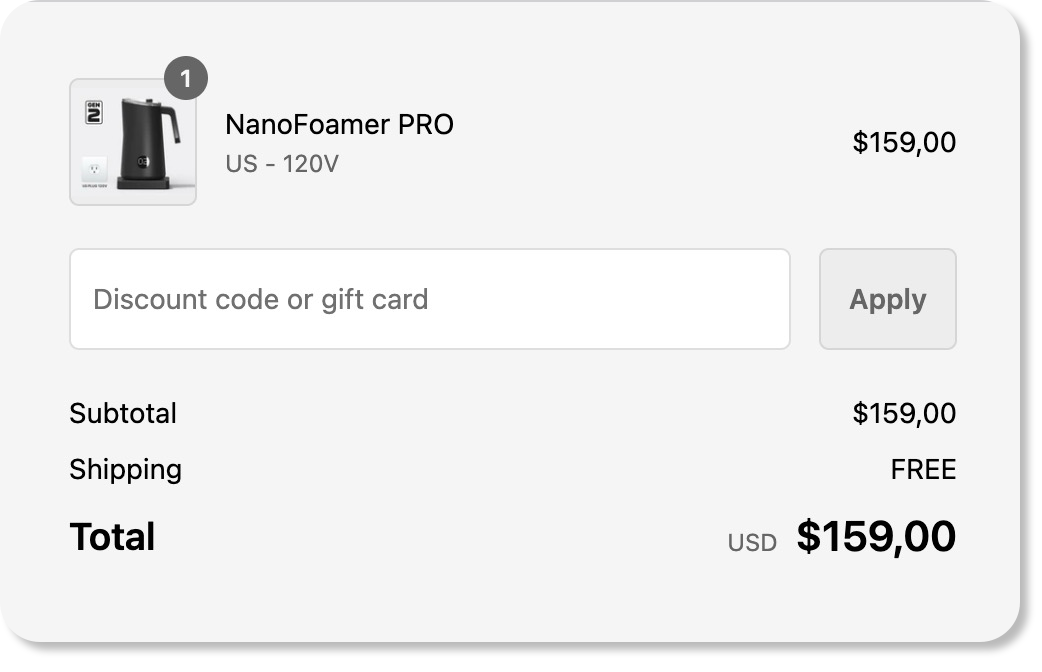Click the USD currency label beside total
This screenshot has height=672, width=1042.
(x=752, y=543)
